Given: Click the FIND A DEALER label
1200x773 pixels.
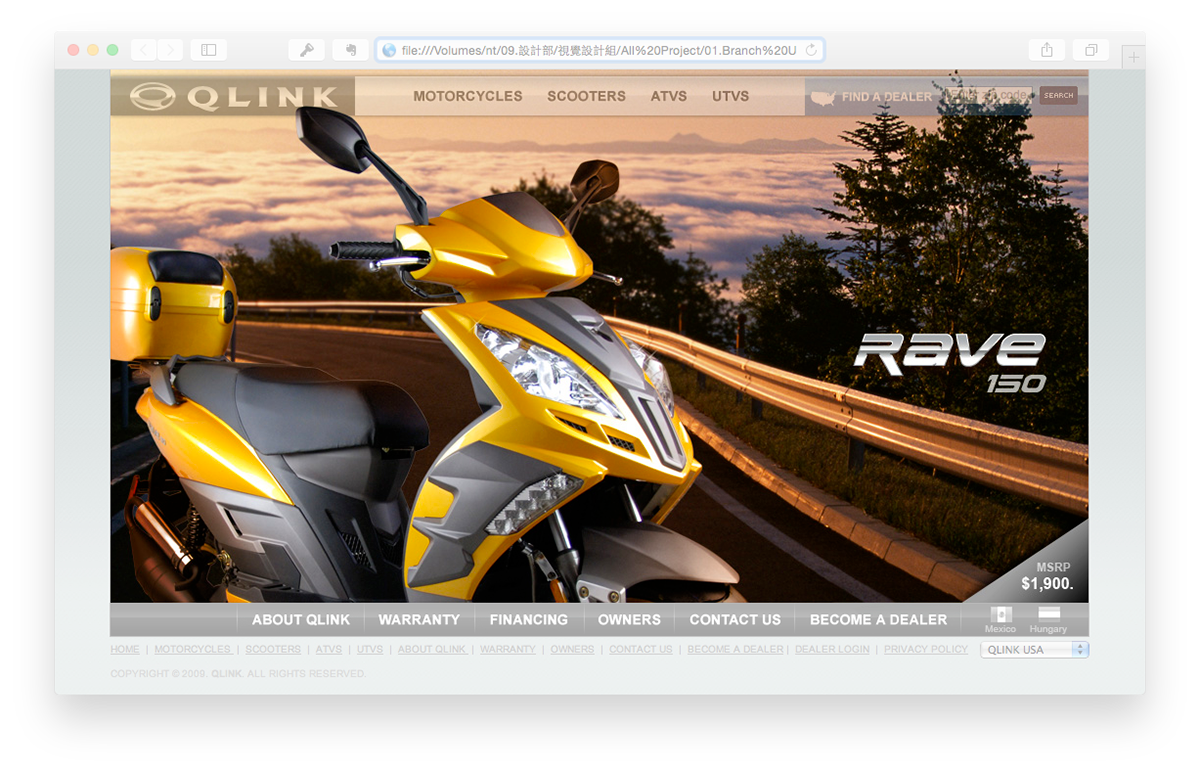Looking at the screenshot, I should tap(887, 97).
